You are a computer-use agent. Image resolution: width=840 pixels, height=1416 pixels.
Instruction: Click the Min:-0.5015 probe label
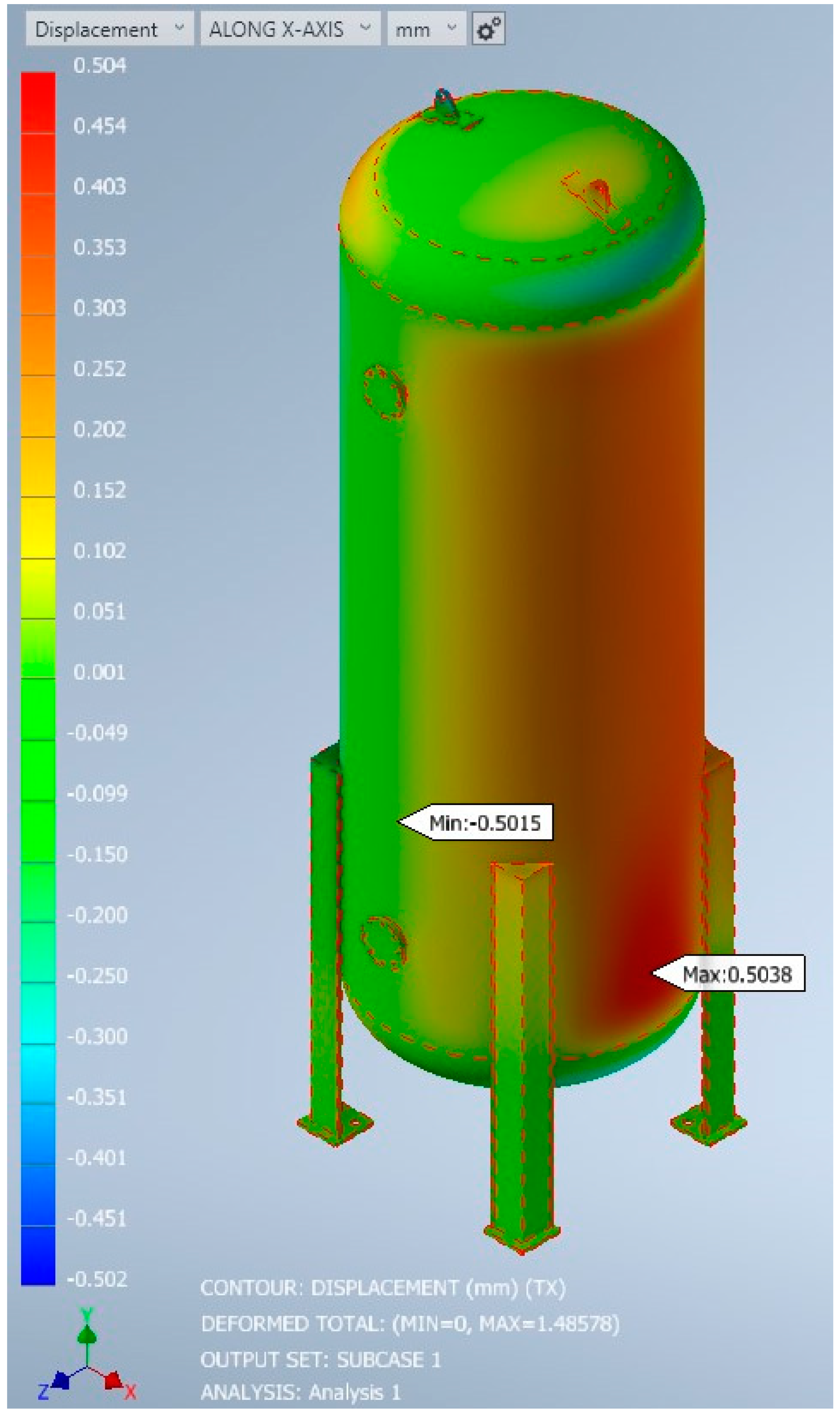(x=485, y=822)
